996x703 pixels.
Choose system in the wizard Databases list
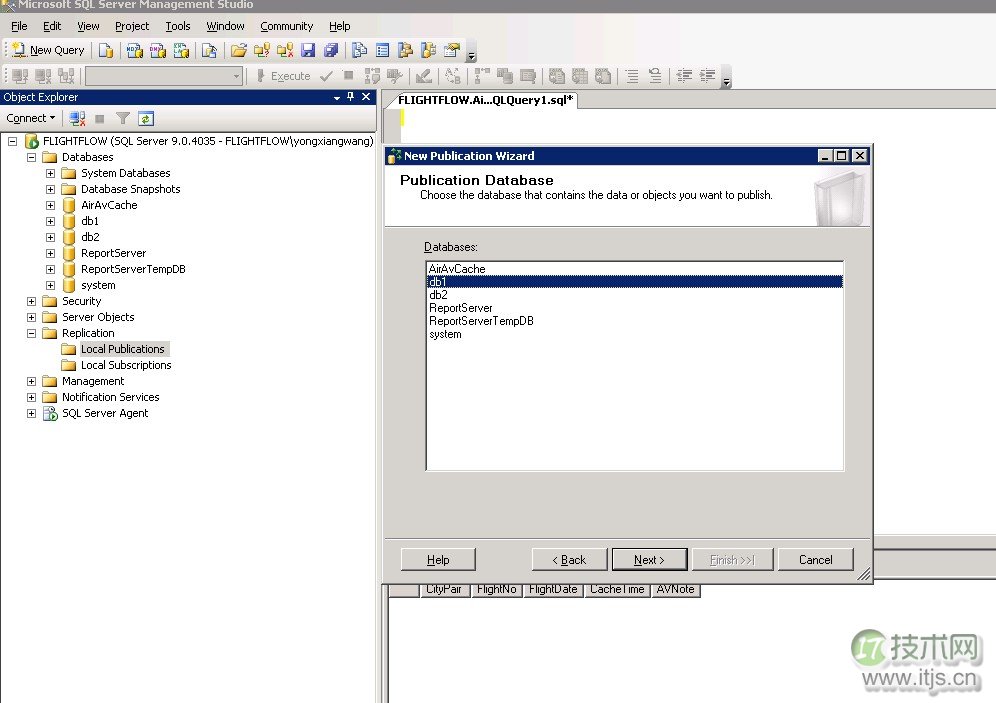pos(635,334)
